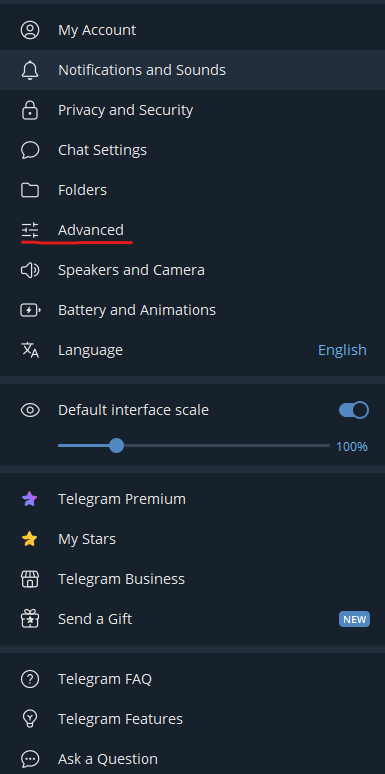
Task: Click the My Account profile icon
Action: click(x=30, y=30)
